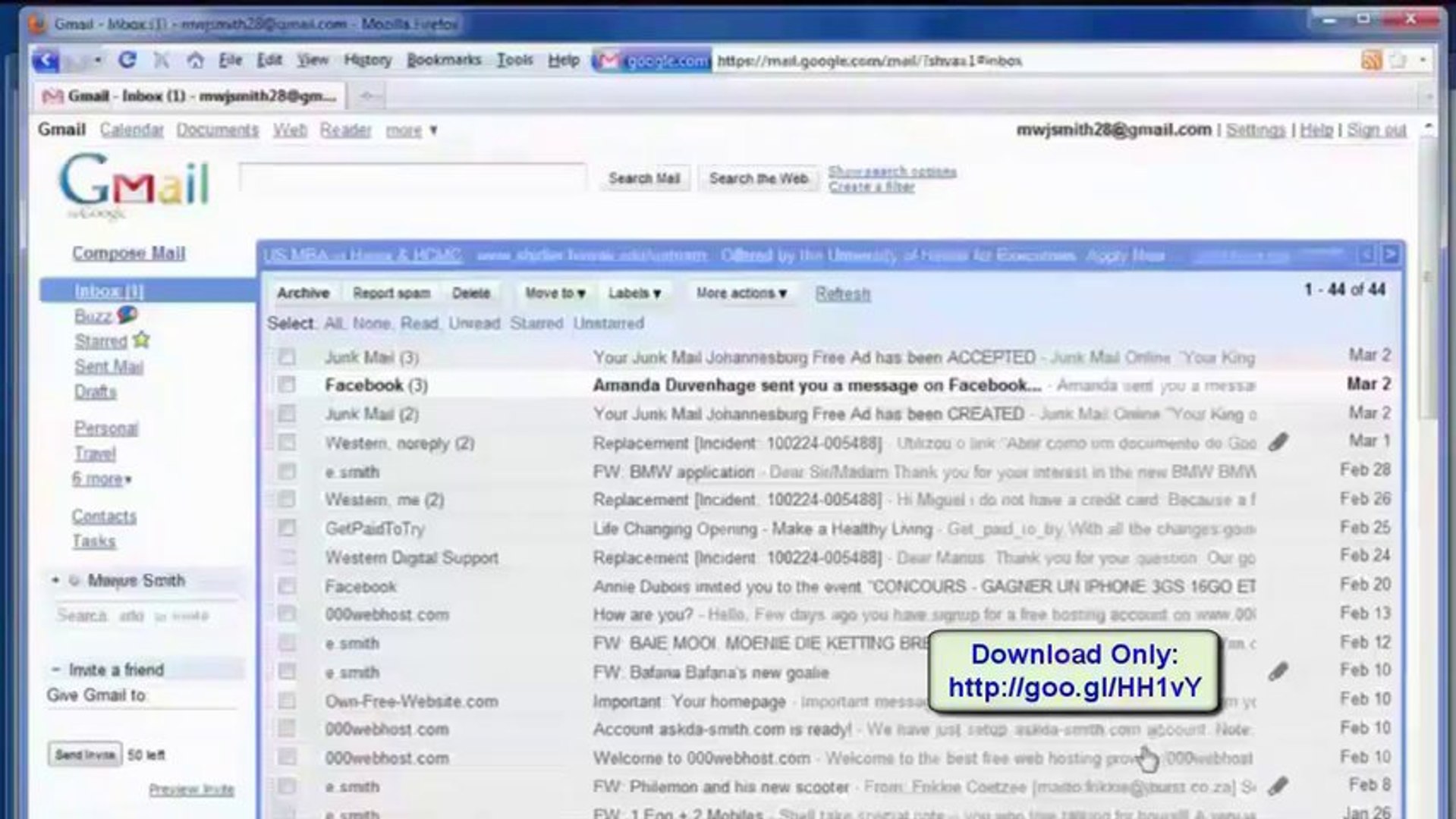The image size is (1456, 819).
Task: Click the Compose Mail link
Action: pyautogui.click(x=129, y=253)
